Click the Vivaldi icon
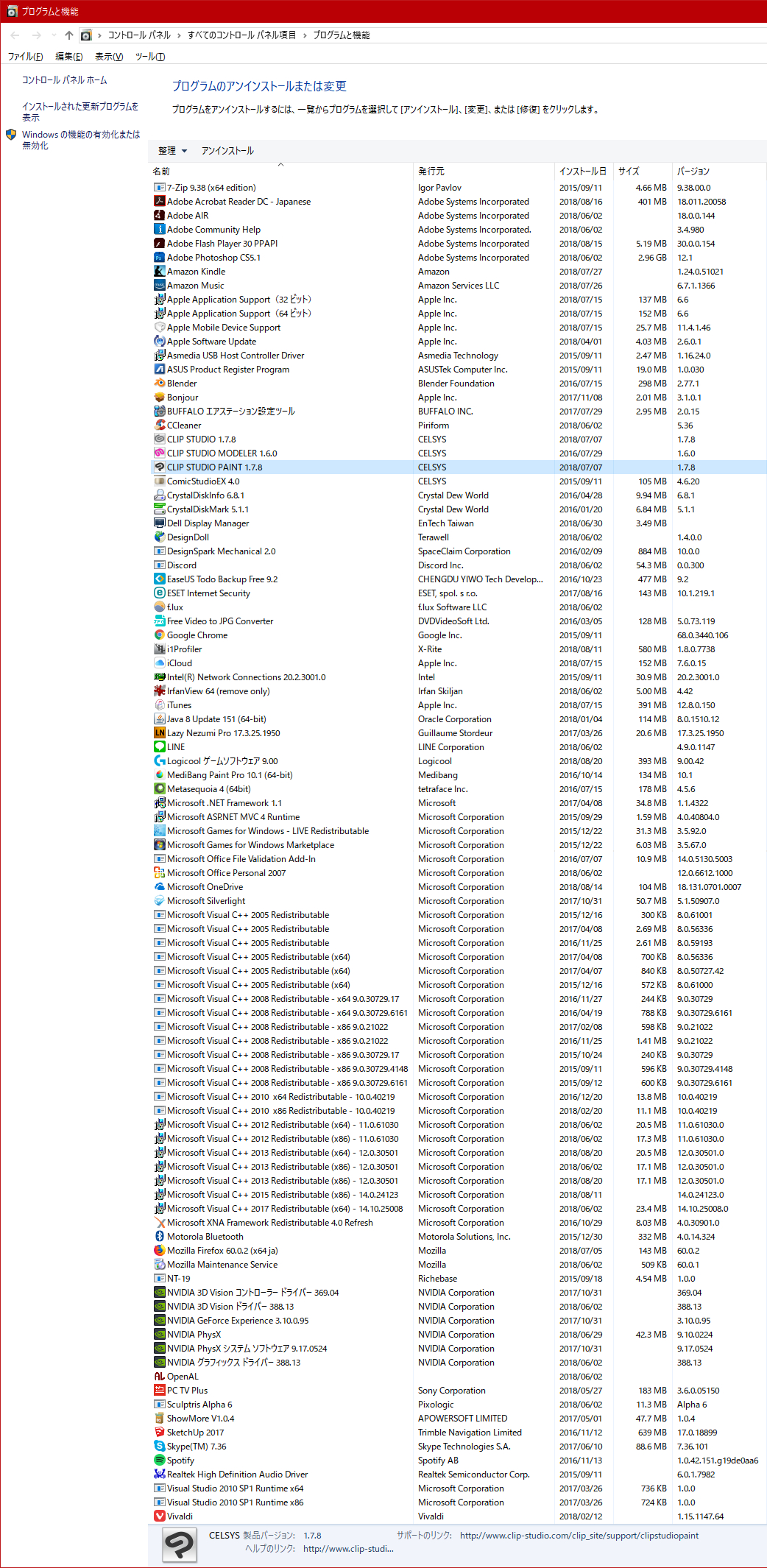This screenshot has width=767, height=1568. (x=159, y=1516)
